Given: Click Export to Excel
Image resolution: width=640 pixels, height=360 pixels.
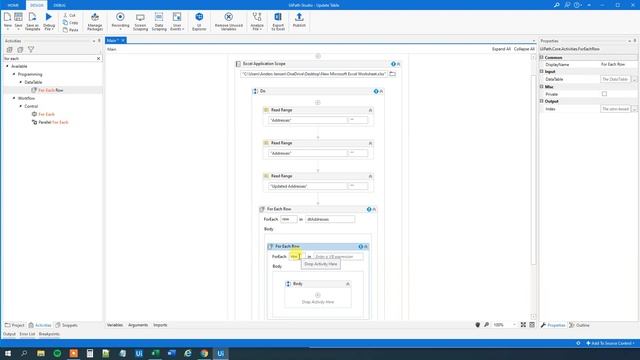Looking at the screenshot, I should [278, 21].
